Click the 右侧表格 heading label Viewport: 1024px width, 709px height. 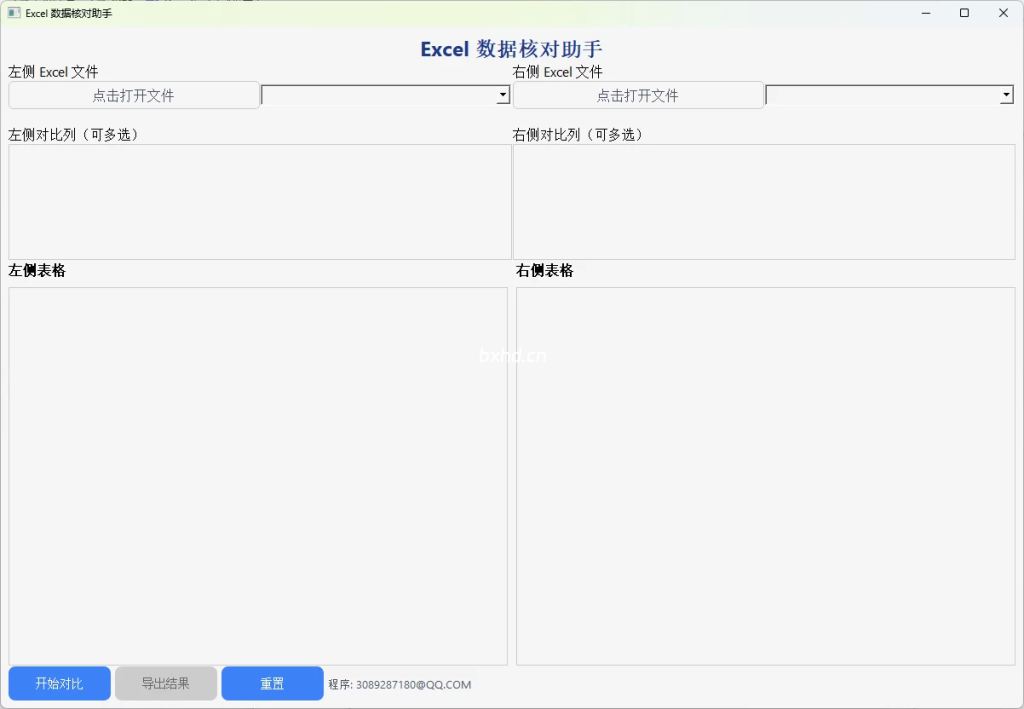pyautogui.click(x=545, y=270)
